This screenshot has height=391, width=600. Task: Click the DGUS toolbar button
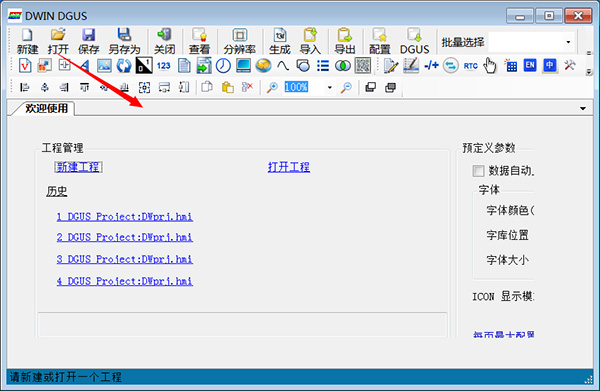click(x=414, y=41)
